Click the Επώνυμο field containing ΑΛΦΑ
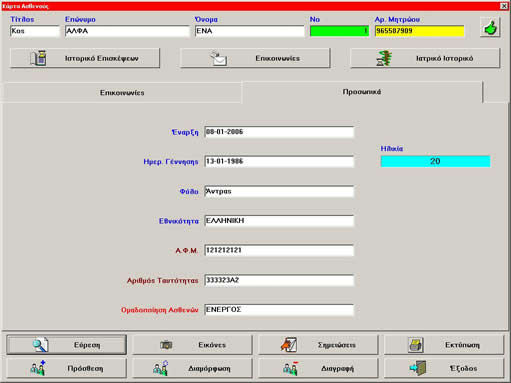This screenshot has width=511, height=383. click(127, 31)
